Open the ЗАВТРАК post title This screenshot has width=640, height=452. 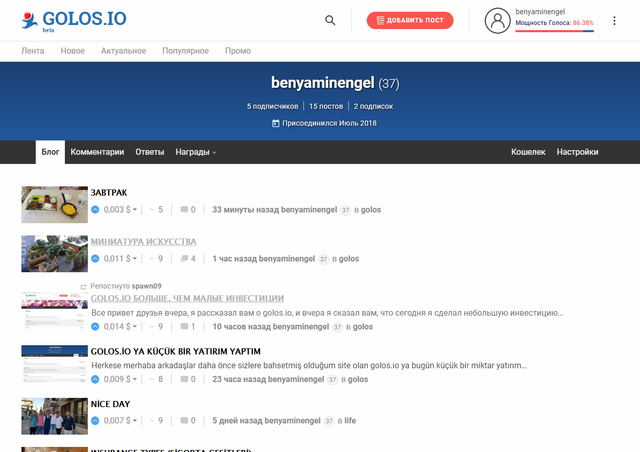click(x=109, y=192)
